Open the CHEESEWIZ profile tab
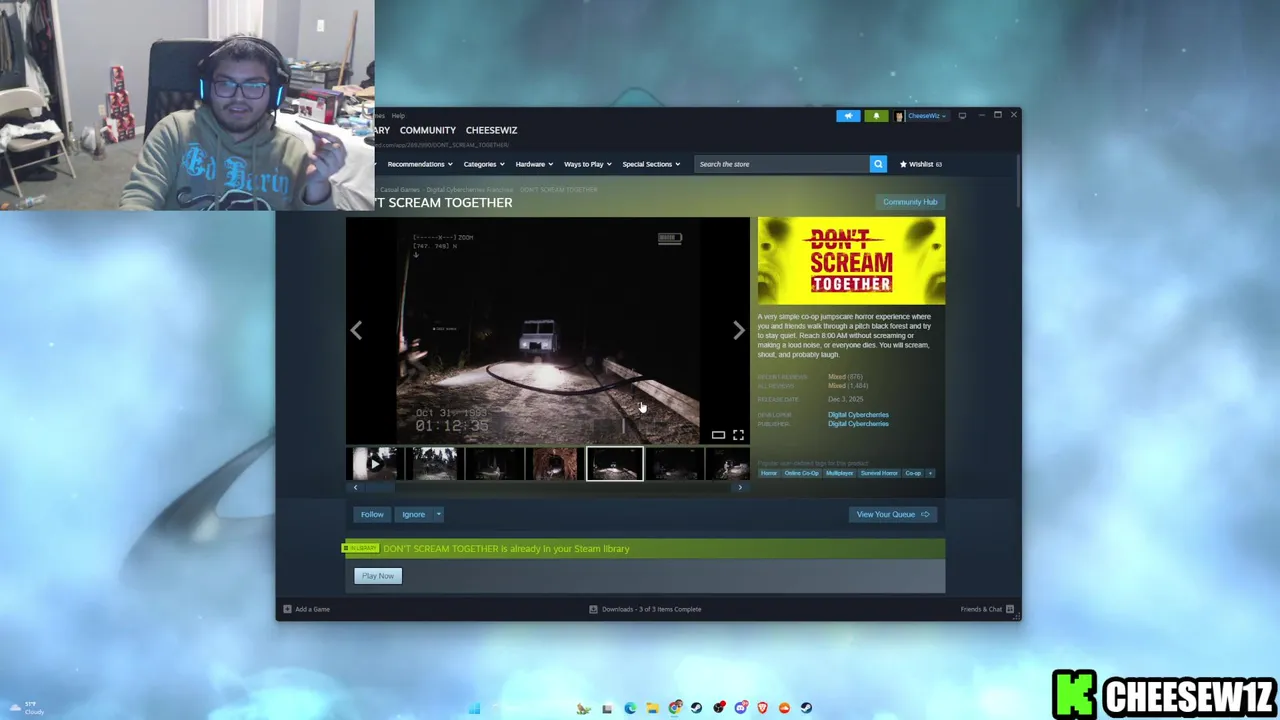Screen dimensions: 1280x720 pos(491,130)
